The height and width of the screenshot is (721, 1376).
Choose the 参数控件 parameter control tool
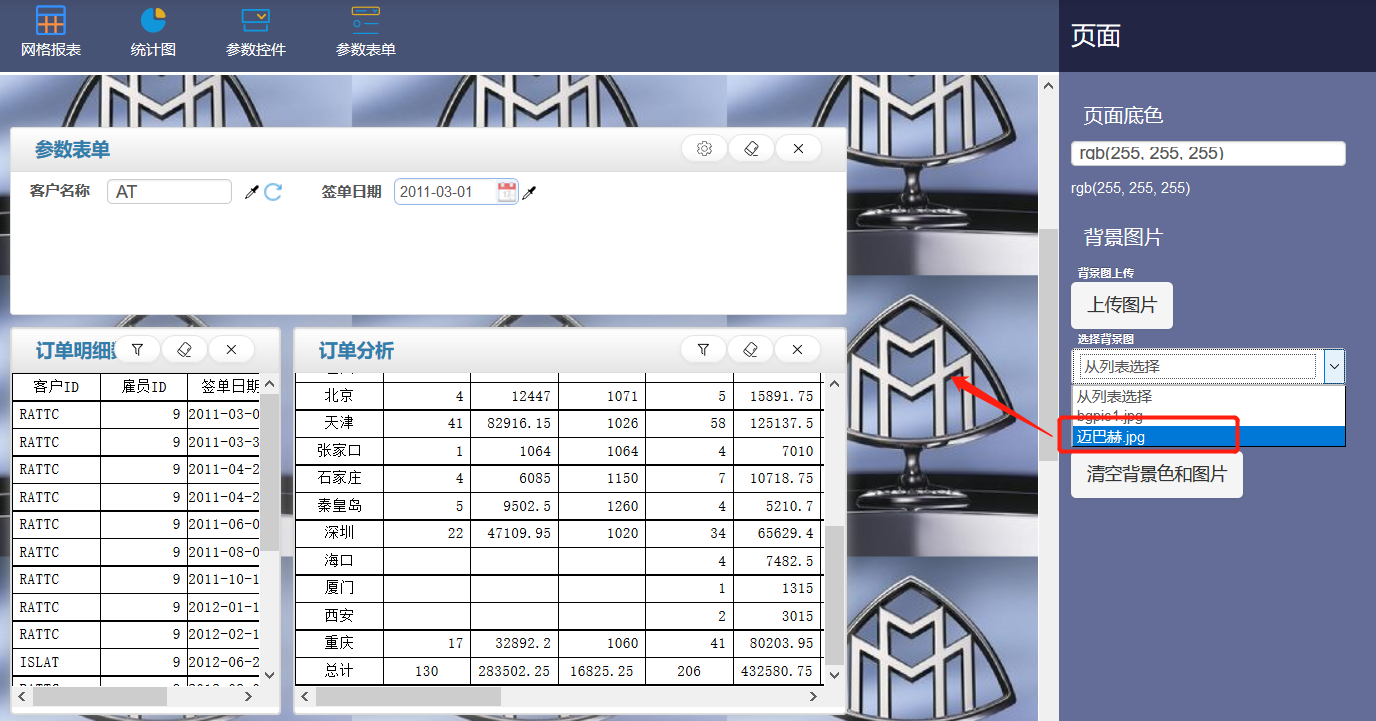(256, 31)
